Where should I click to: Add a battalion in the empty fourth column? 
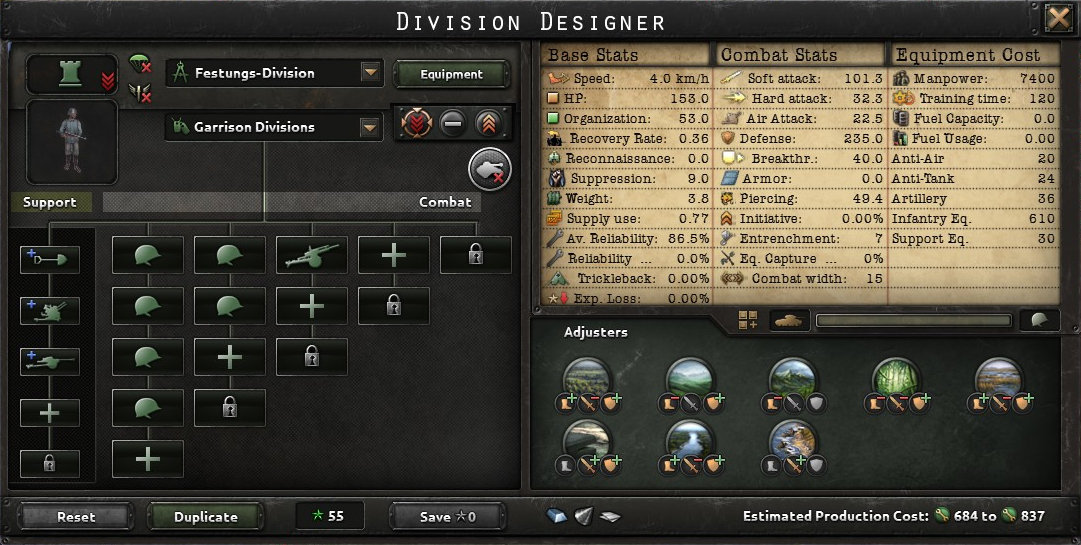coord(394,255)
